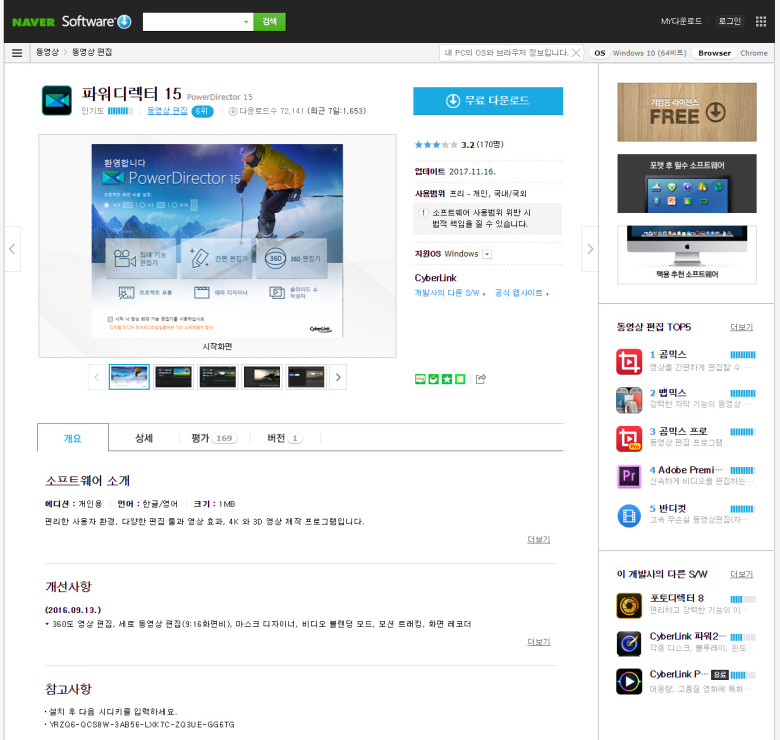This screenshot has width=780, height=740.
Task: Click the Software download logo icon
Action: tap(124, 21)
